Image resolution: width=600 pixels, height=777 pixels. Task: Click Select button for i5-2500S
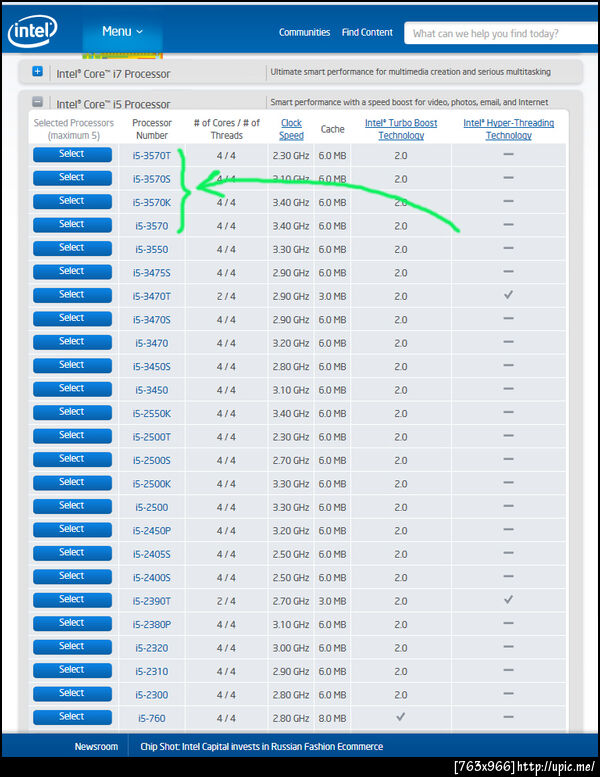pyautogui.click(x=72, y=459)
